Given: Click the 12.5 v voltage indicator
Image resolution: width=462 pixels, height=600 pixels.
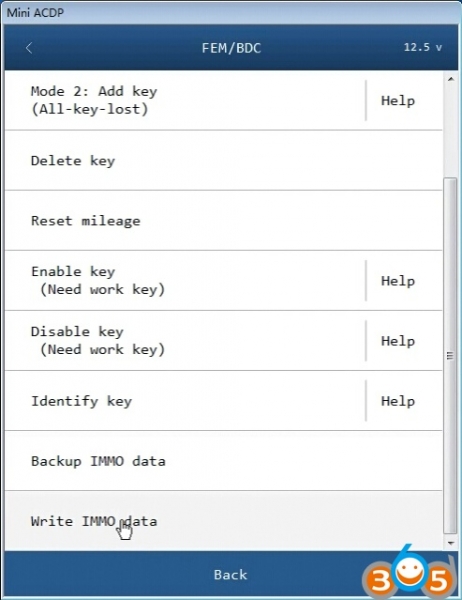Looking at the screenshot, I should click(423, 47).
